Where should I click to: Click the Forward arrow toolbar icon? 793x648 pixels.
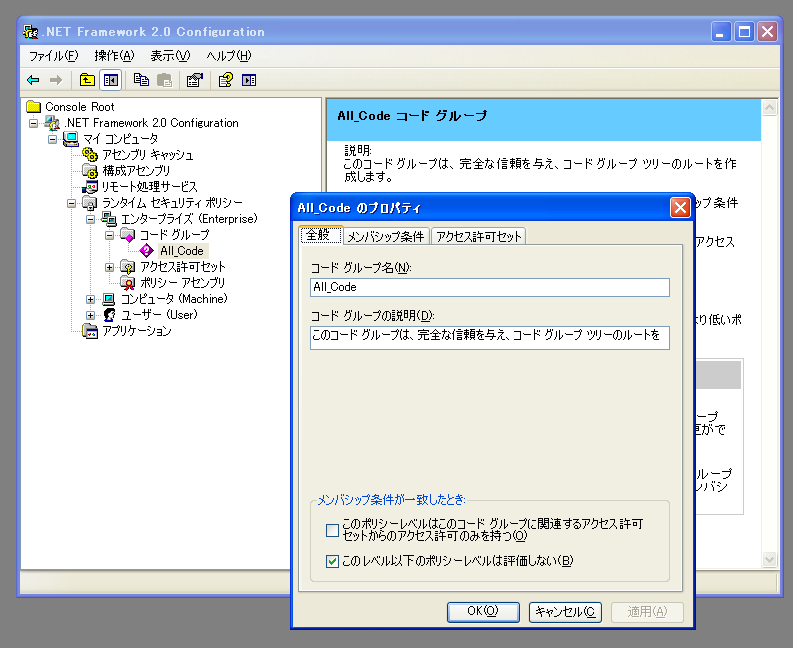coord(56,80)
